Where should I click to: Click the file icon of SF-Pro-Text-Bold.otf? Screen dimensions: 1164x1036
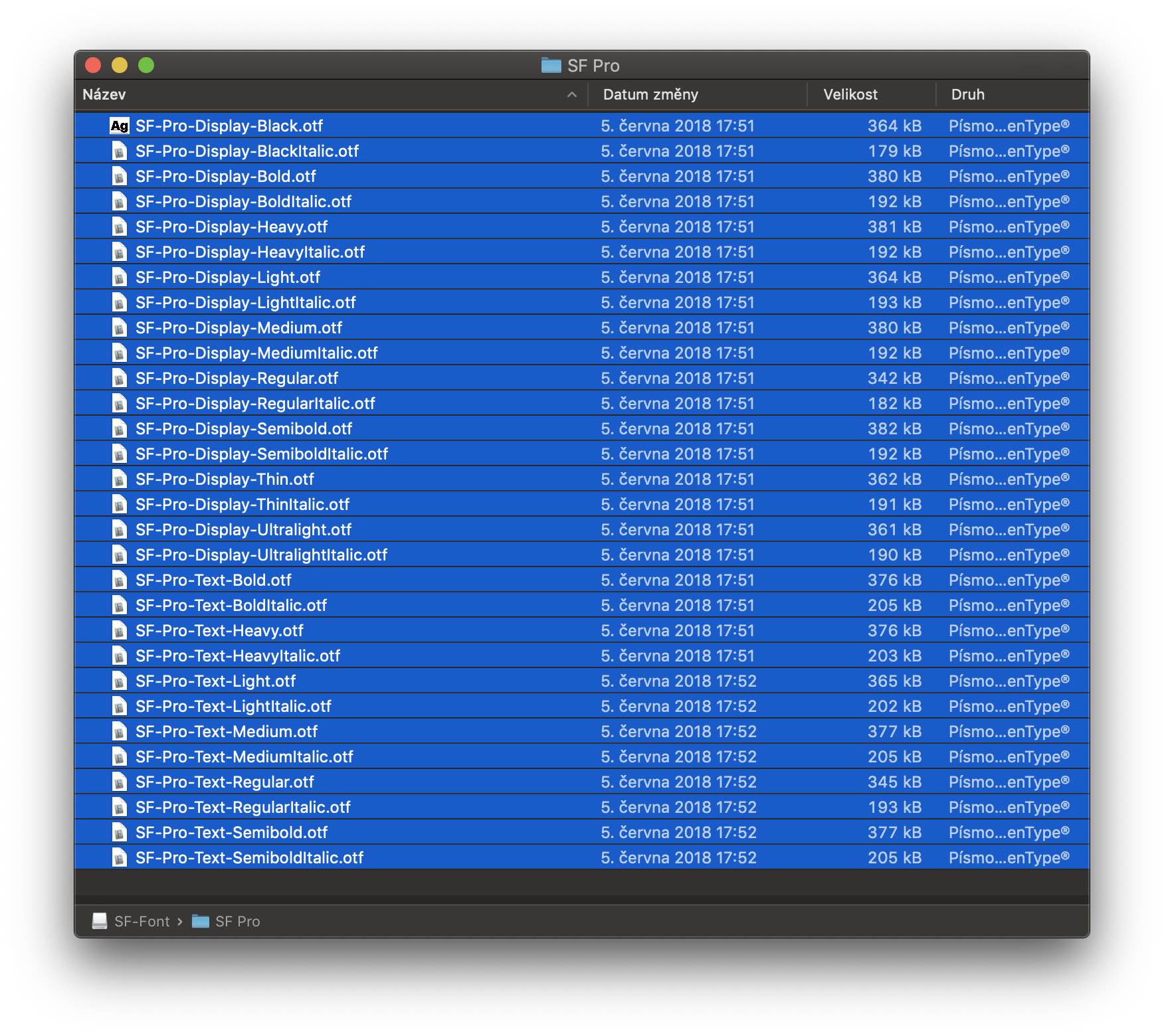tap(120, 580)
